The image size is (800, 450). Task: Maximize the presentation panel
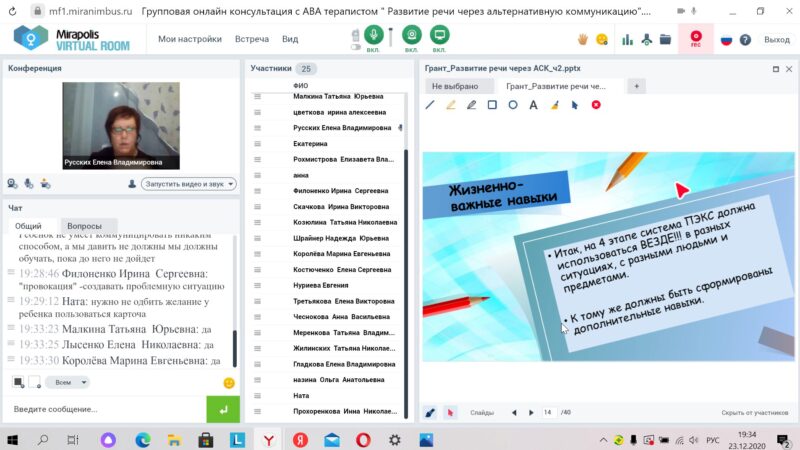(x=776, y=69)
